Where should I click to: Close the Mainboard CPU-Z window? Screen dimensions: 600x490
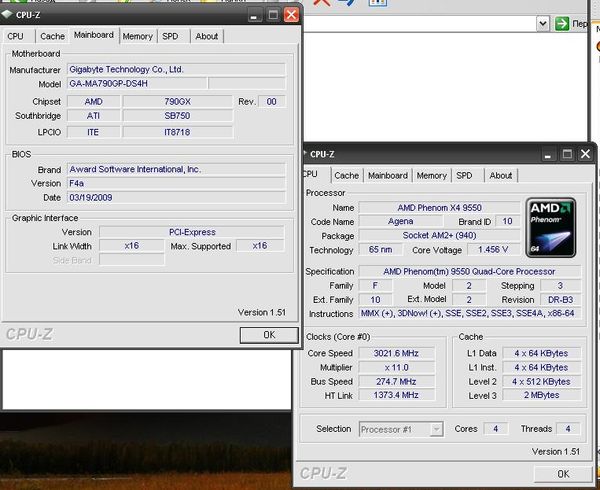click(x=291, y=15)
